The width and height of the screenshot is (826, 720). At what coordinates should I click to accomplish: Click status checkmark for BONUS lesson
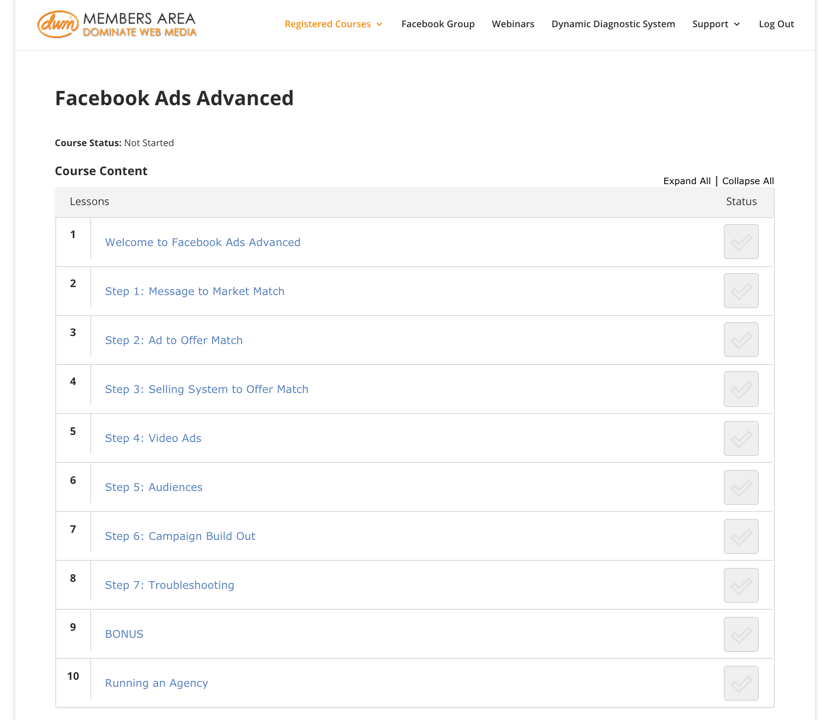tap(740, 634)
